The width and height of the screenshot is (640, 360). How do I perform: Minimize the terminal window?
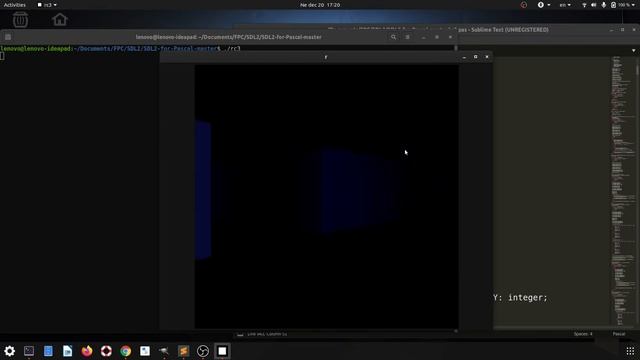[424, 37]
